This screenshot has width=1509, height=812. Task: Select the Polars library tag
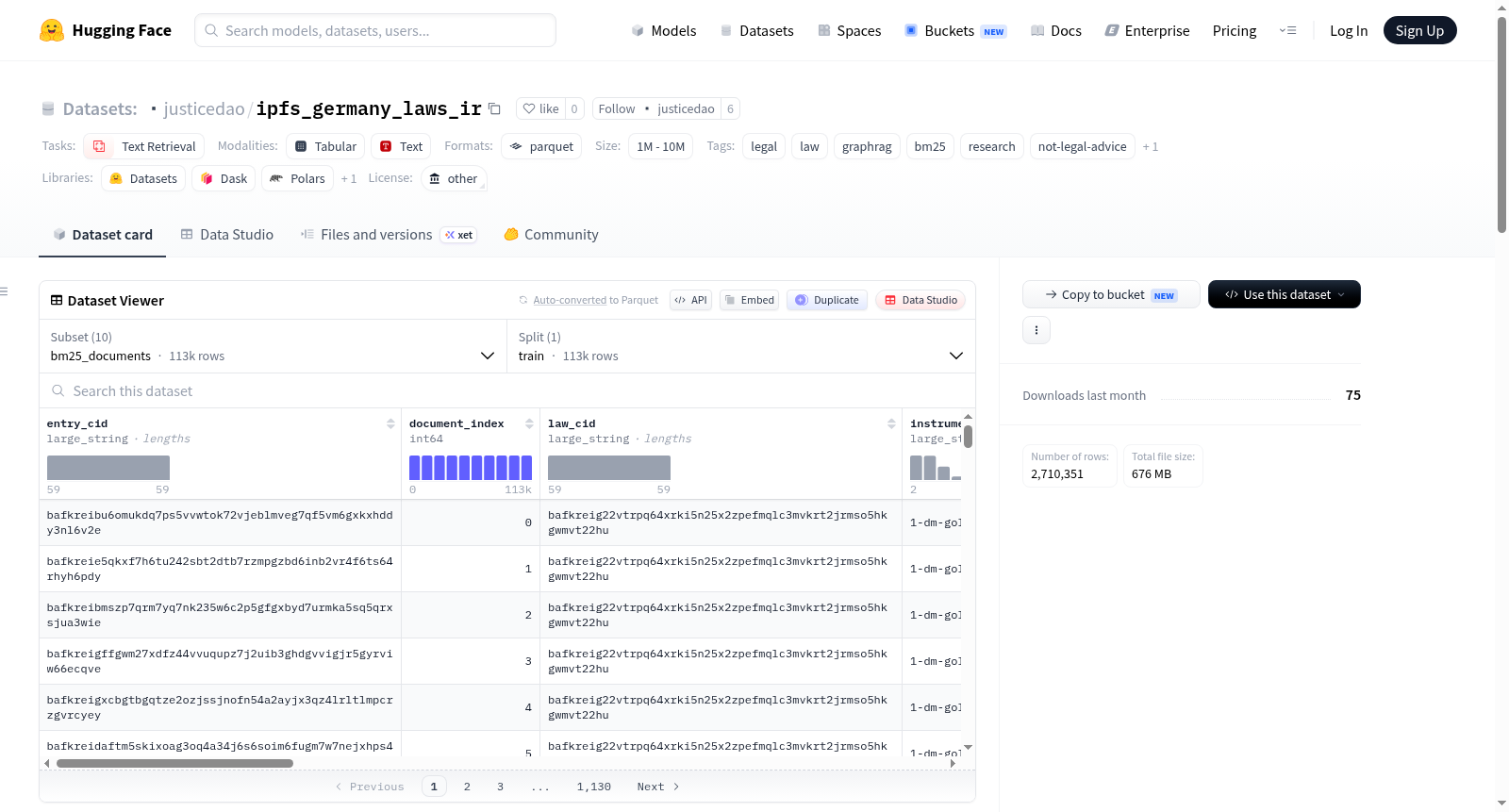click(297, 178)
